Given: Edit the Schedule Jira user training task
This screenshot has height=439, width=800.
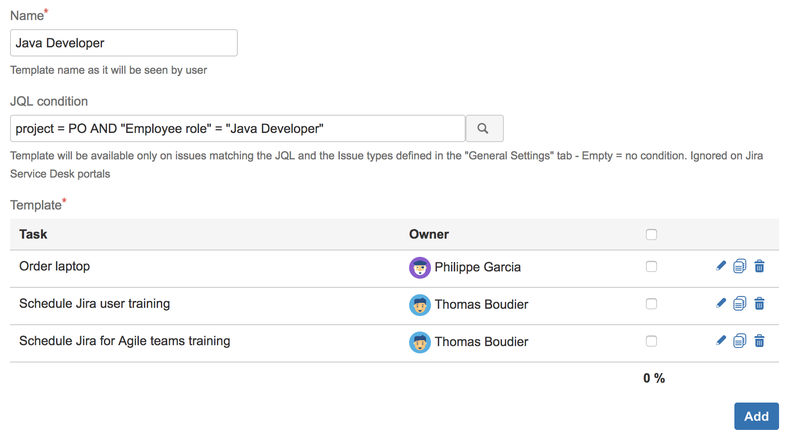Looking at the screenshot, I should coord(721,303).
